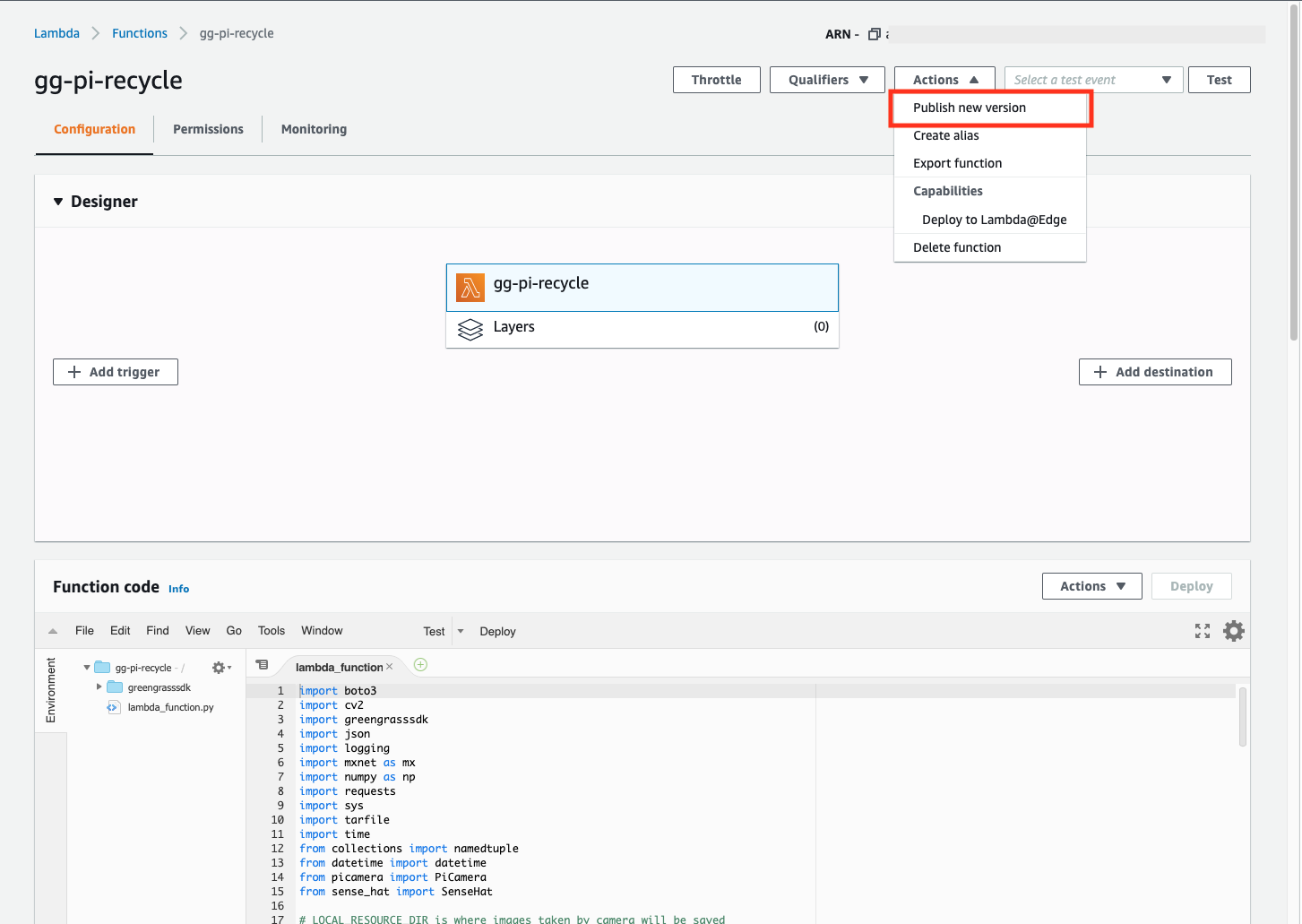Open the editor Tools menu
Viewport: 1302px width, 924px height.
coord(272,631)
